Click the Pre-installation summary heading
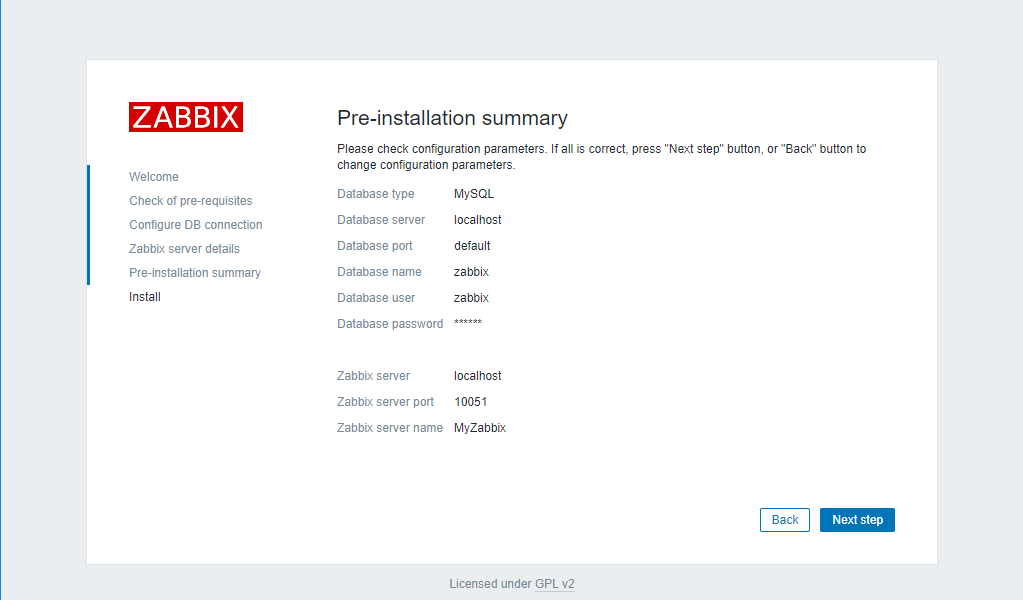The width and height of the screenshot is (1023, 600). (452, 118)
